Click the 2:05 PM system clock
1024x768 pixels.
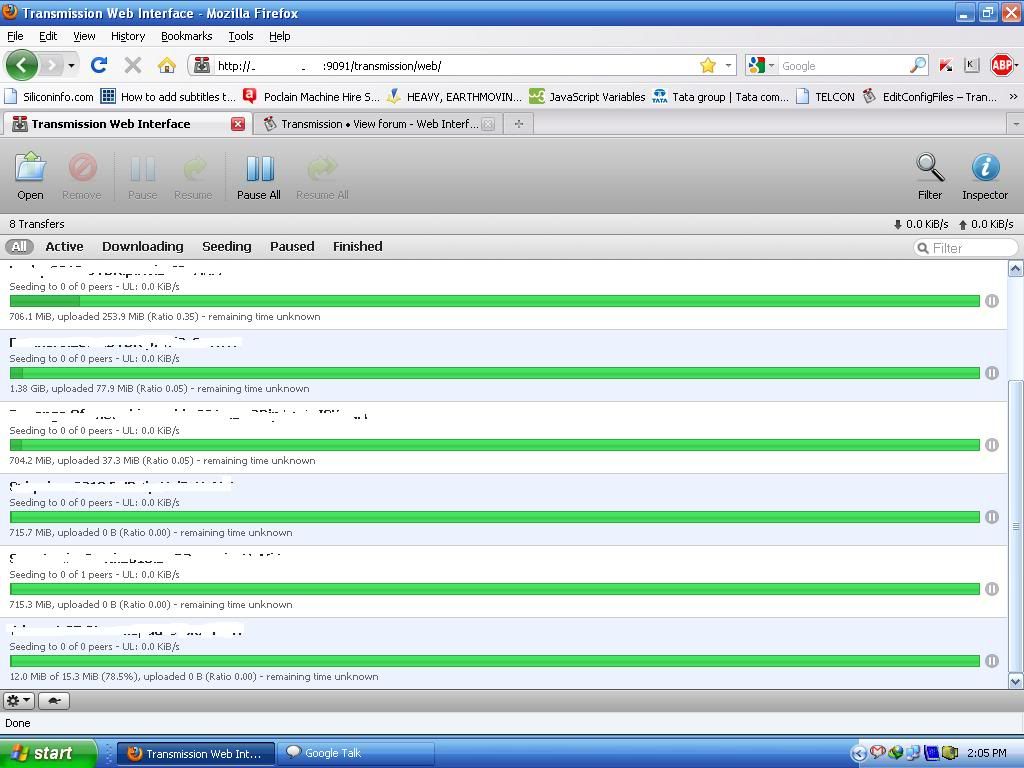[x=986, y=753]
